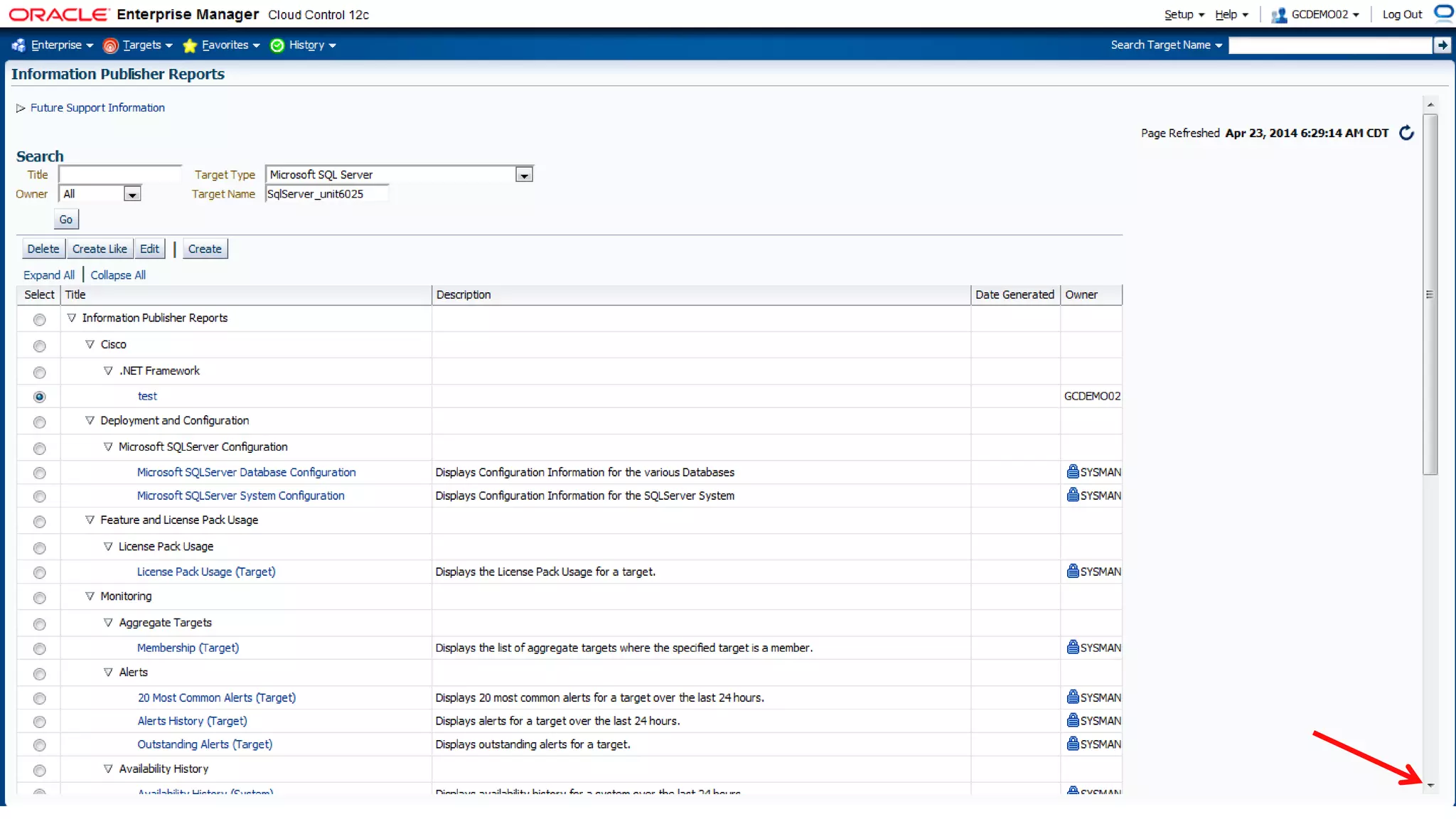Open 20 Most Common Alerts (Target) report

coord(217,697)
